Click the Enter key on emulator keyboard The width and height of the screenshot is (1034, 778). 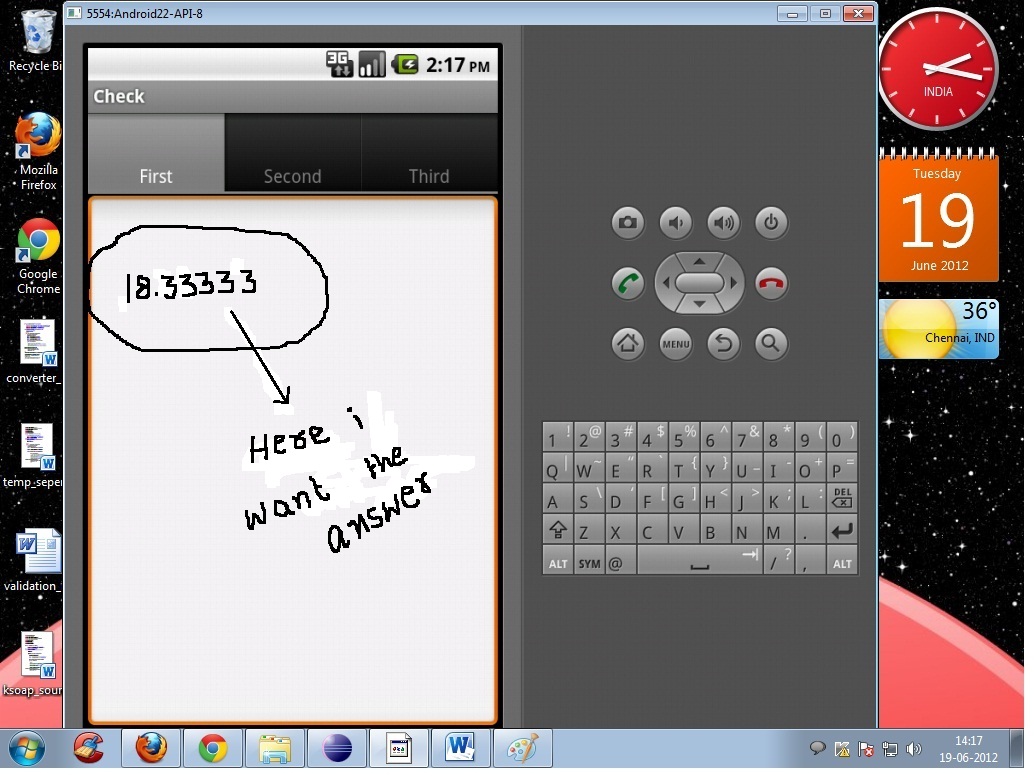pyautogui.click(x=842, y=530)
